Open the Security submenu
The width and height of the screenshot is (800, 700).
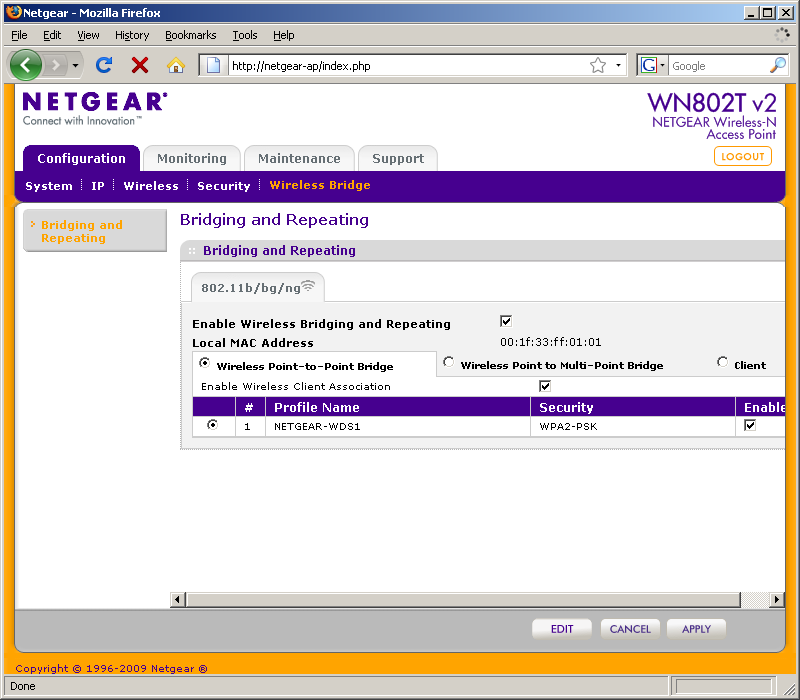point(223,186)
